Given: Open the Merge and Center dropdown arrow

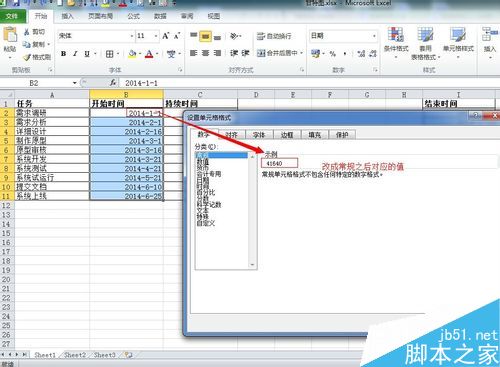Looking at the screenshot, I should click(302, 53).
